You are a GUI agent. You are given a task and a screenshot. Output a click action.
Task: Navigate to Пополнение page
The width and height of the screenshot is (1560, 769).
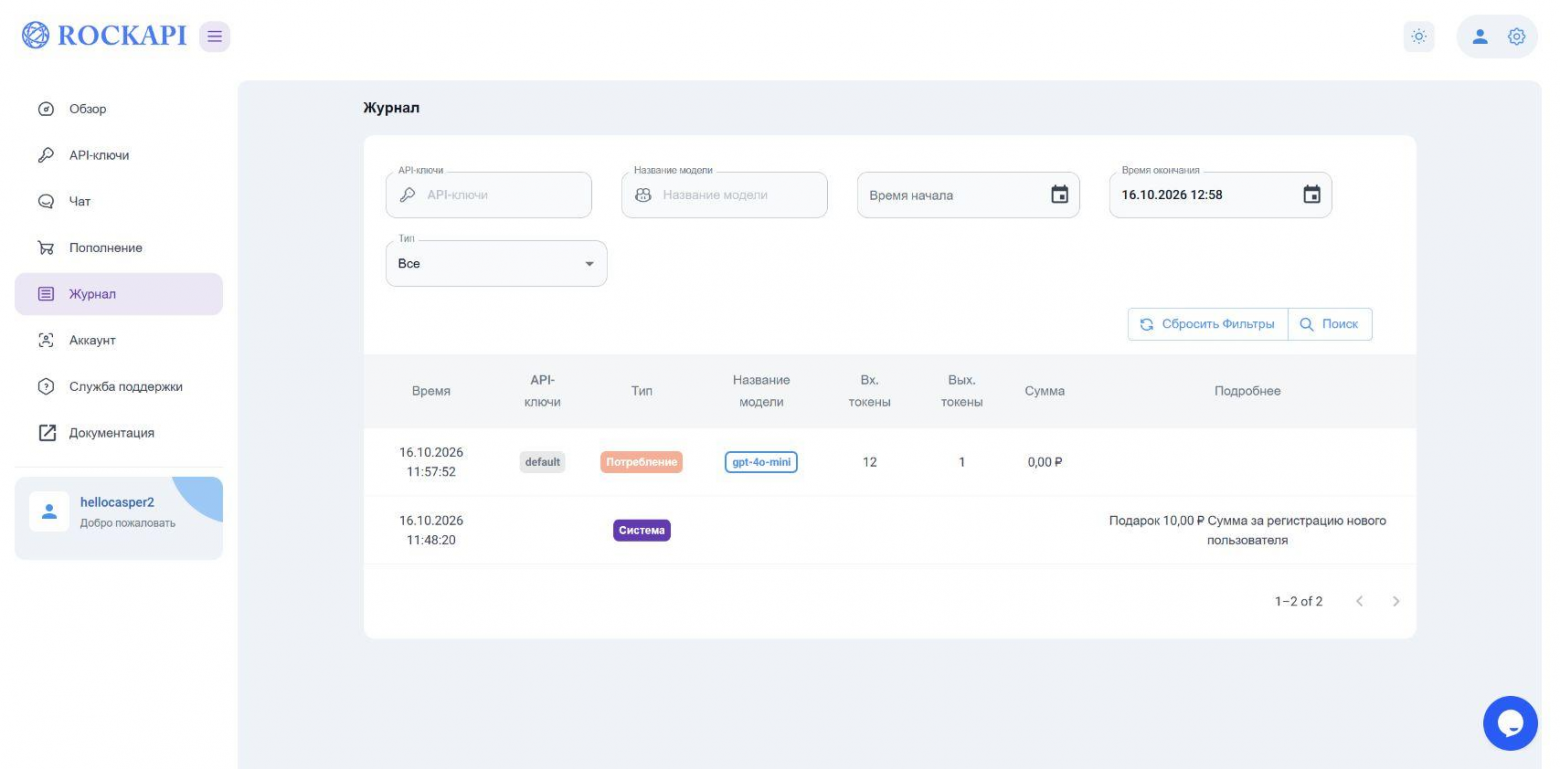[118, 248]
